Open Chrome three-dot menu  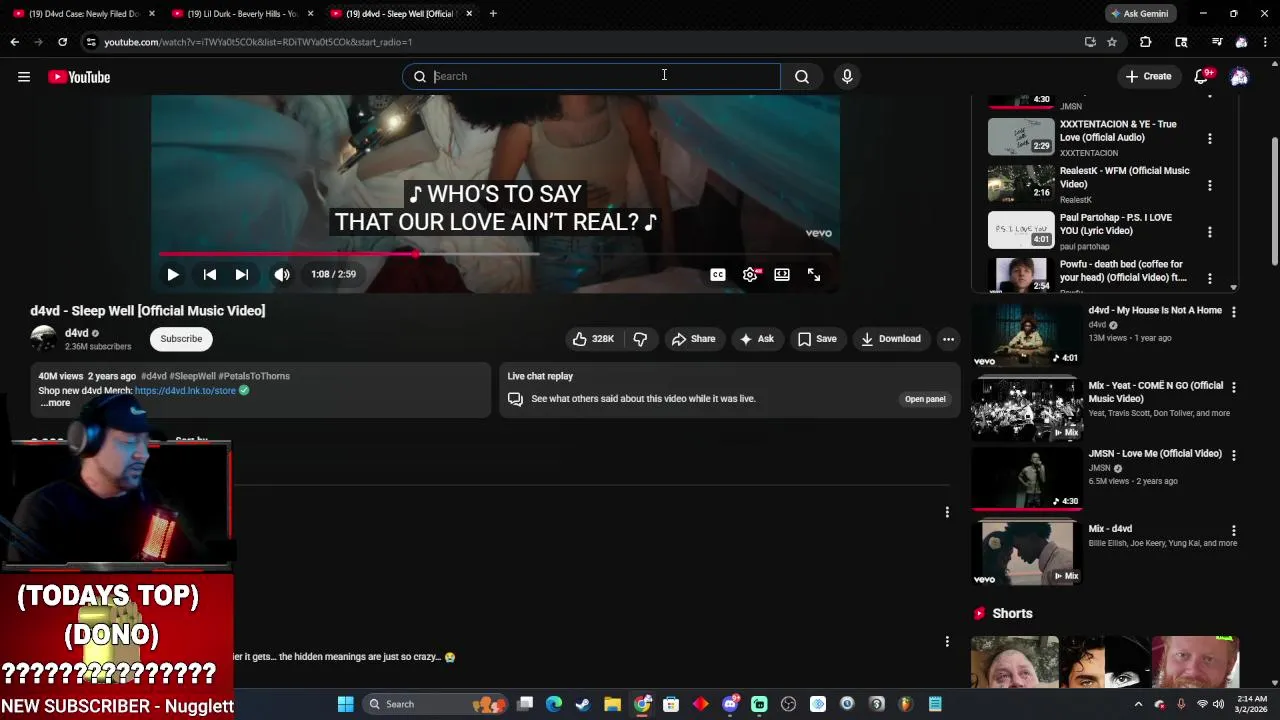tap(1266, 42)
